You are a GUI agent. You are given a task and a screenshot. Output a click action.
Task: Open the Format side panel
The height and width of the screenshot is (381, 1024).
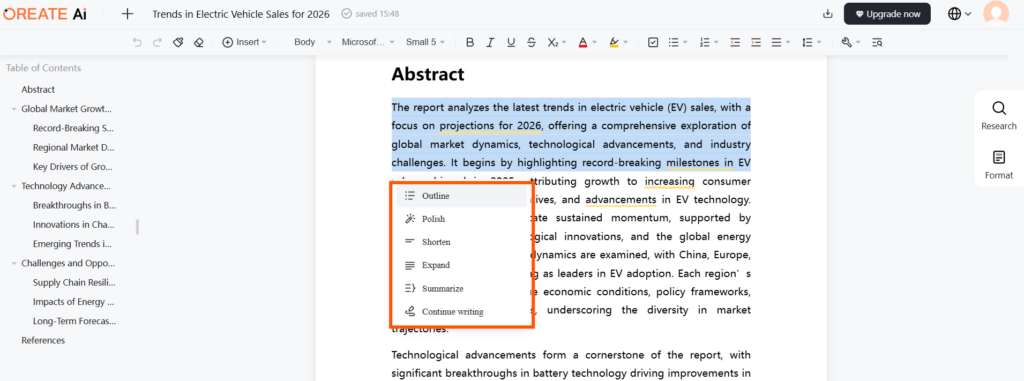coord(999,165)
